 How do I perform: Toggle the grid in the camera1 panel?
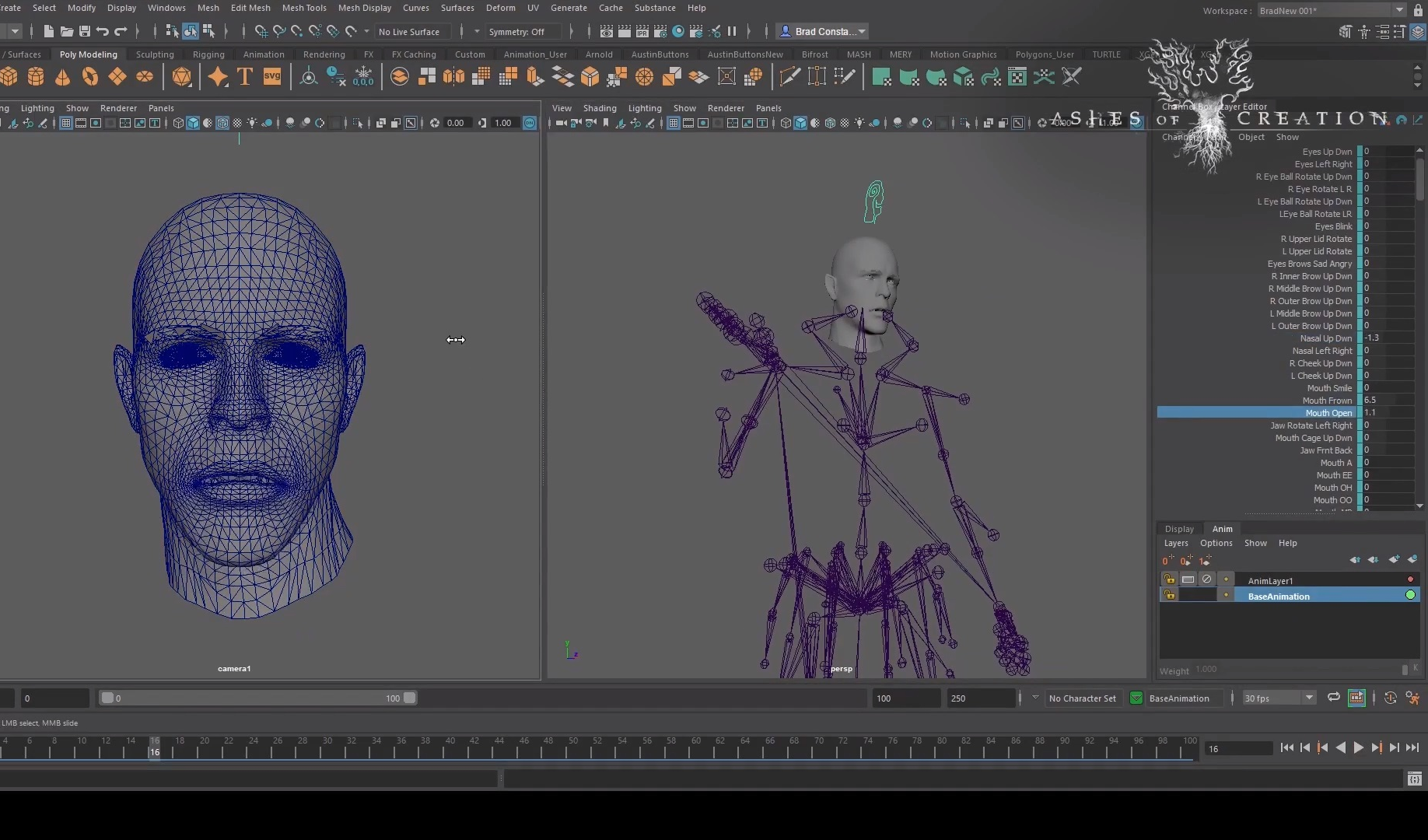coord(65,123)
